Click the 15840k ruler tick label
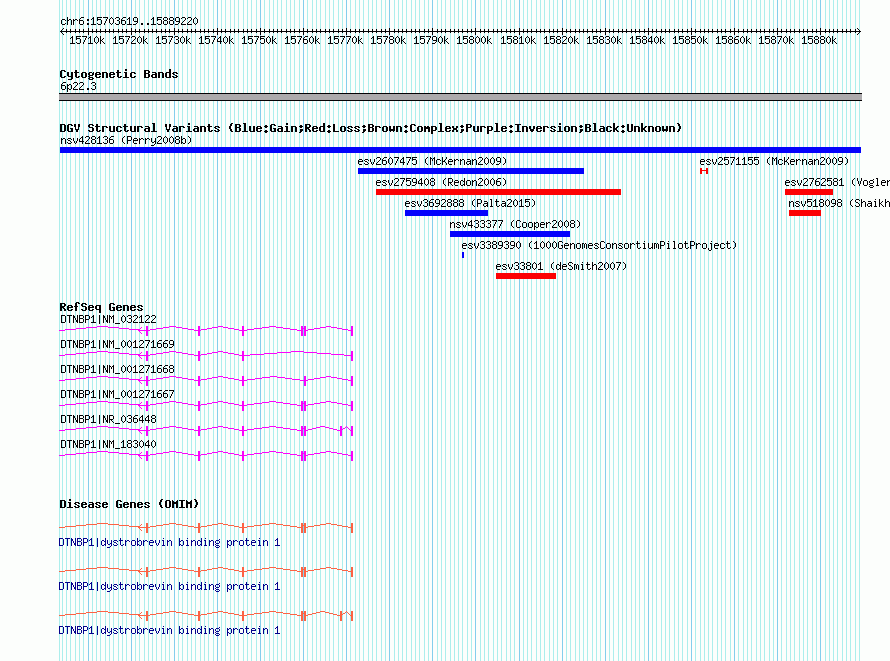 647,40
